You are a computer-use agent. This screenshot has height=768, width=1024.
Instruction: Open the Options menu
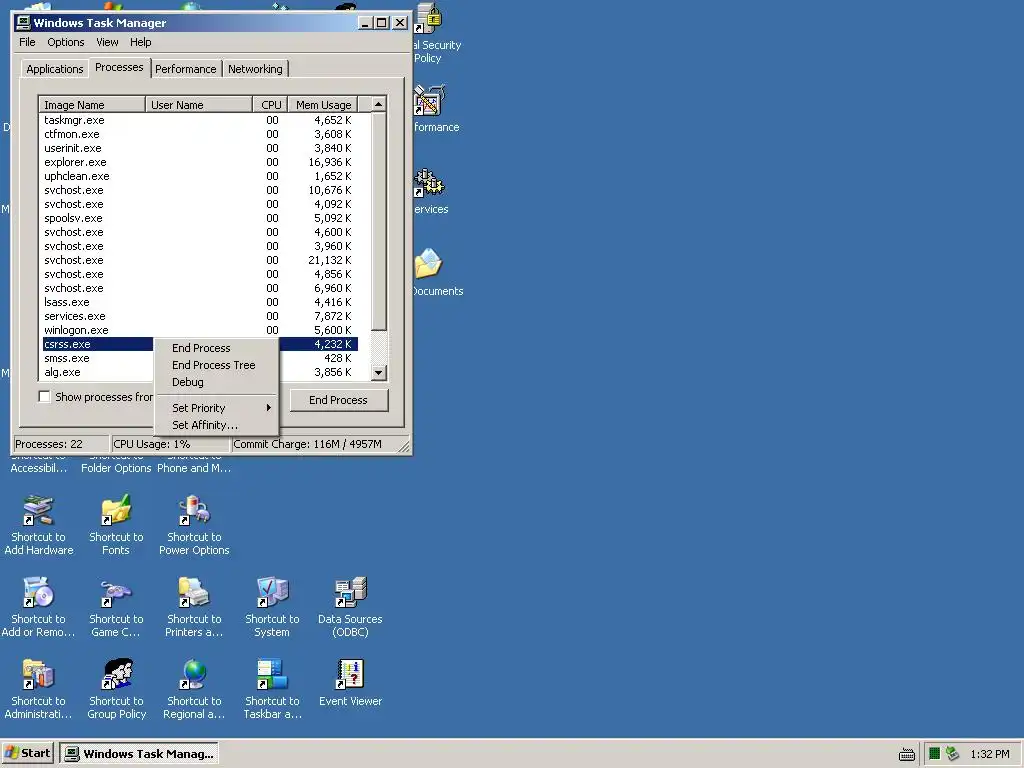pos(65,42)
